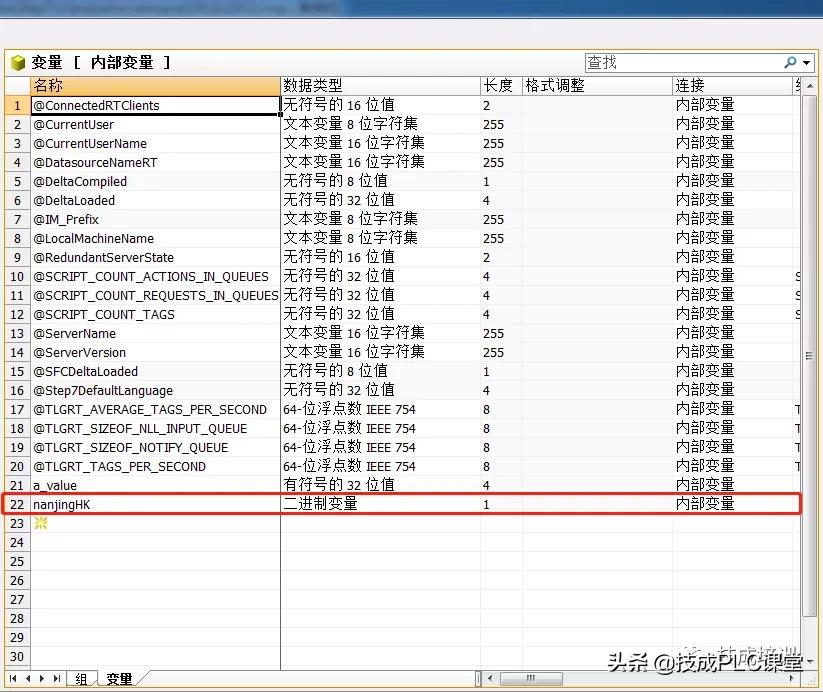Click the search magnifier icon in 查找 box
This screenshot has width=823, height=692.
pyautogui.click(x=791, y=62)
